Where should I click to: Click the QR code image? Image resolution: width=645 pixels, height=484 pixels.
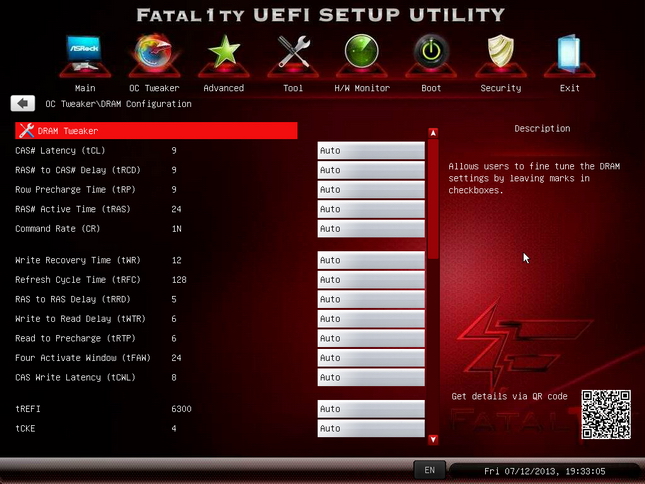(x=606, y=415)
